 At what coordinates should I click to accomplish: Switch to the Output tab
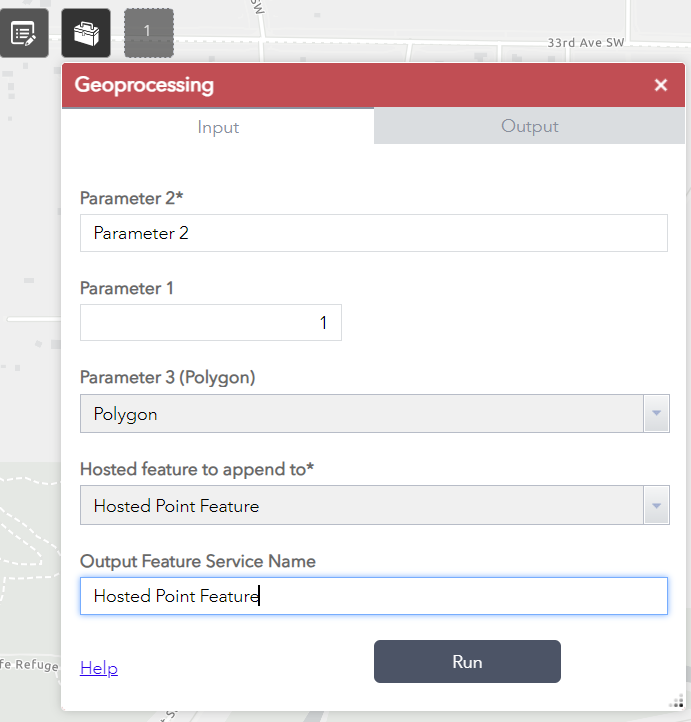point(529,127)
